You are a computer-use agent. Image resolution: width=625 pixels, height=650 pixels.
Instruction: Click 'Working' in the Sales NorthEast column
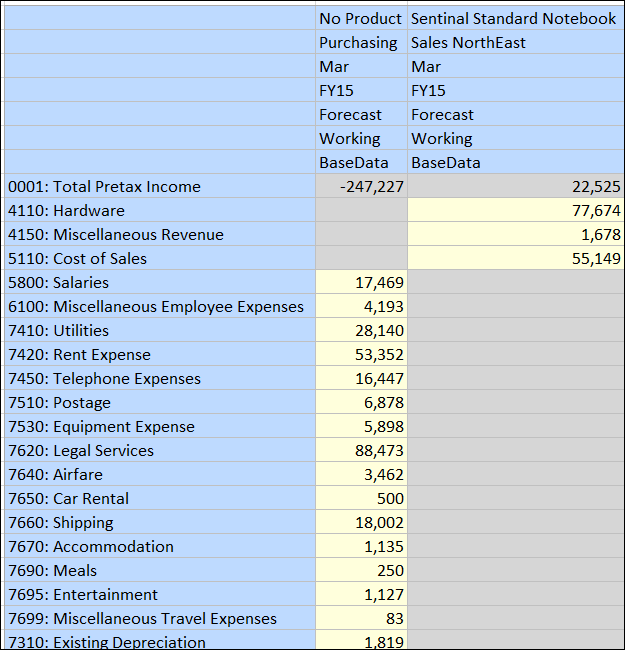click(x=516, y=138)
